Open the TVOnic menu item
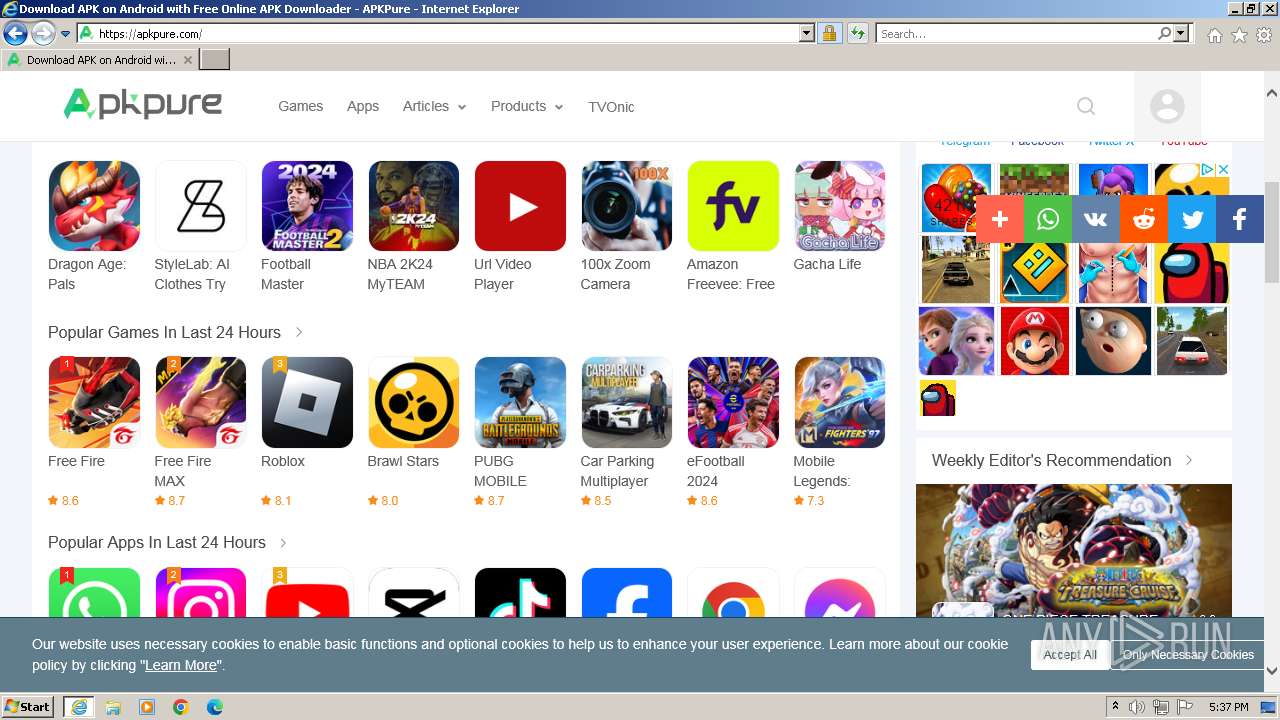The image size is (1280, 720). 611,107
